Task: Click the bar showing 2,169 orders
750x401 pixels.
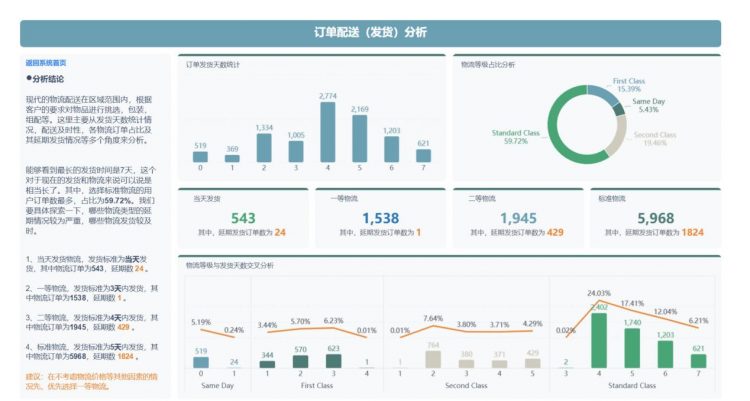Action: coord(360,139)
